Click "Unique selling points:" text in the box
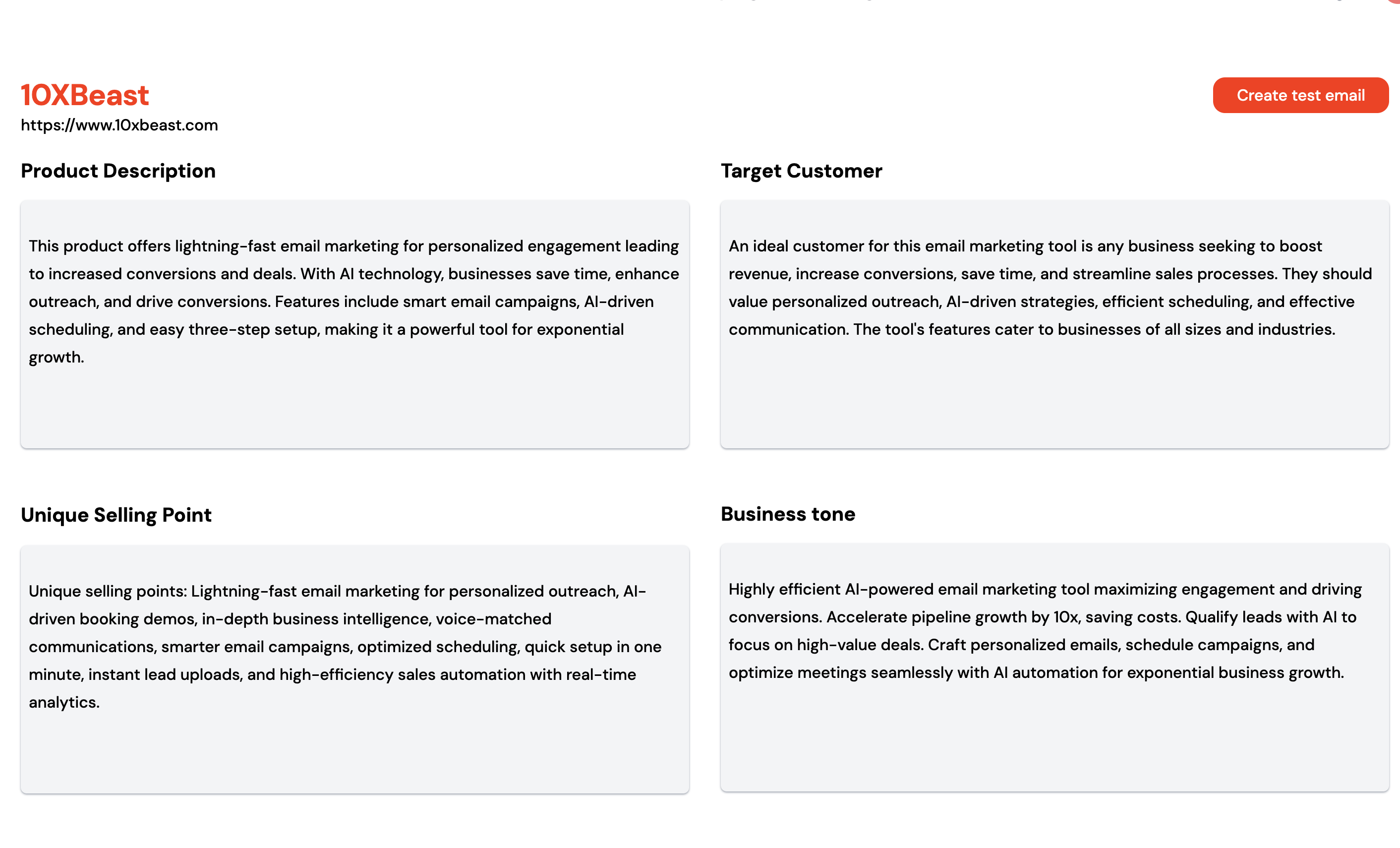The height and width of the screenshot is (848, 1400). tap(108, 592)
